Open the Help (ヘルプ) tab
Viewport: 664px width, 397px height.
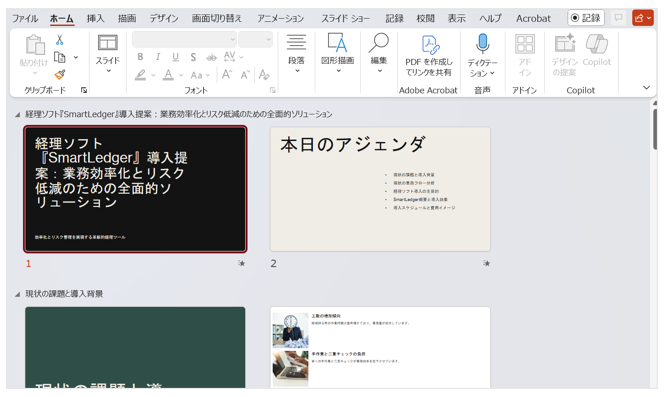click(x=490, y=18)
